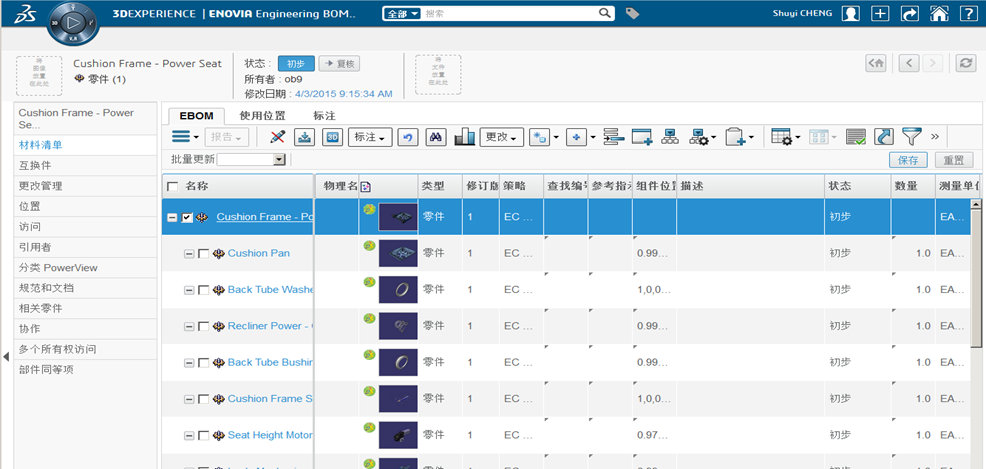Click the pencil edit toolbar icon
This screenshot has height=469, width=986.
coord(277,137)
